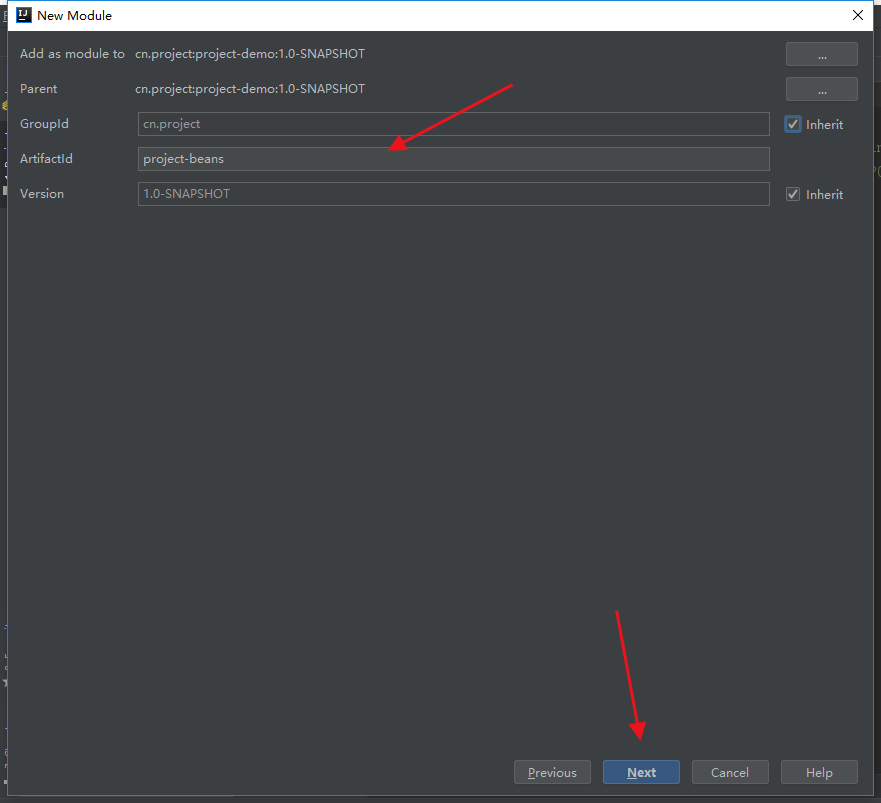881x803 pixels.
Task: Click the Version label
Action: (42, 194)
